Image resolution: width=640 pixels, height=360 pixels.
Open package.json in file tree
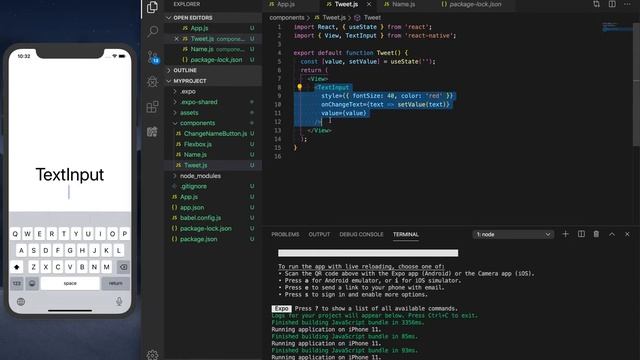213,239
